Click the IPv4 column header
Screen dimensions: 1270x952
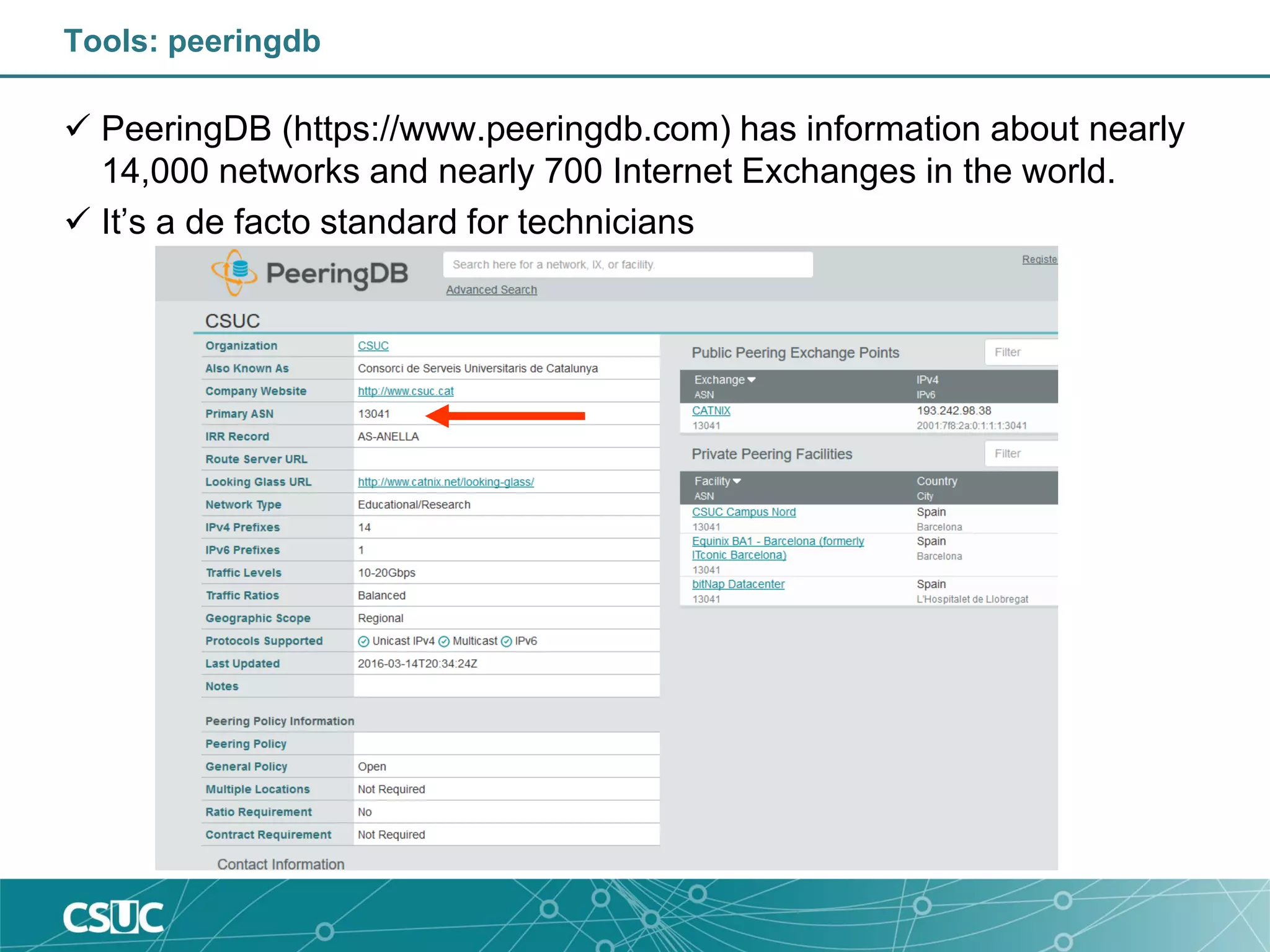[x=928, y=380]
